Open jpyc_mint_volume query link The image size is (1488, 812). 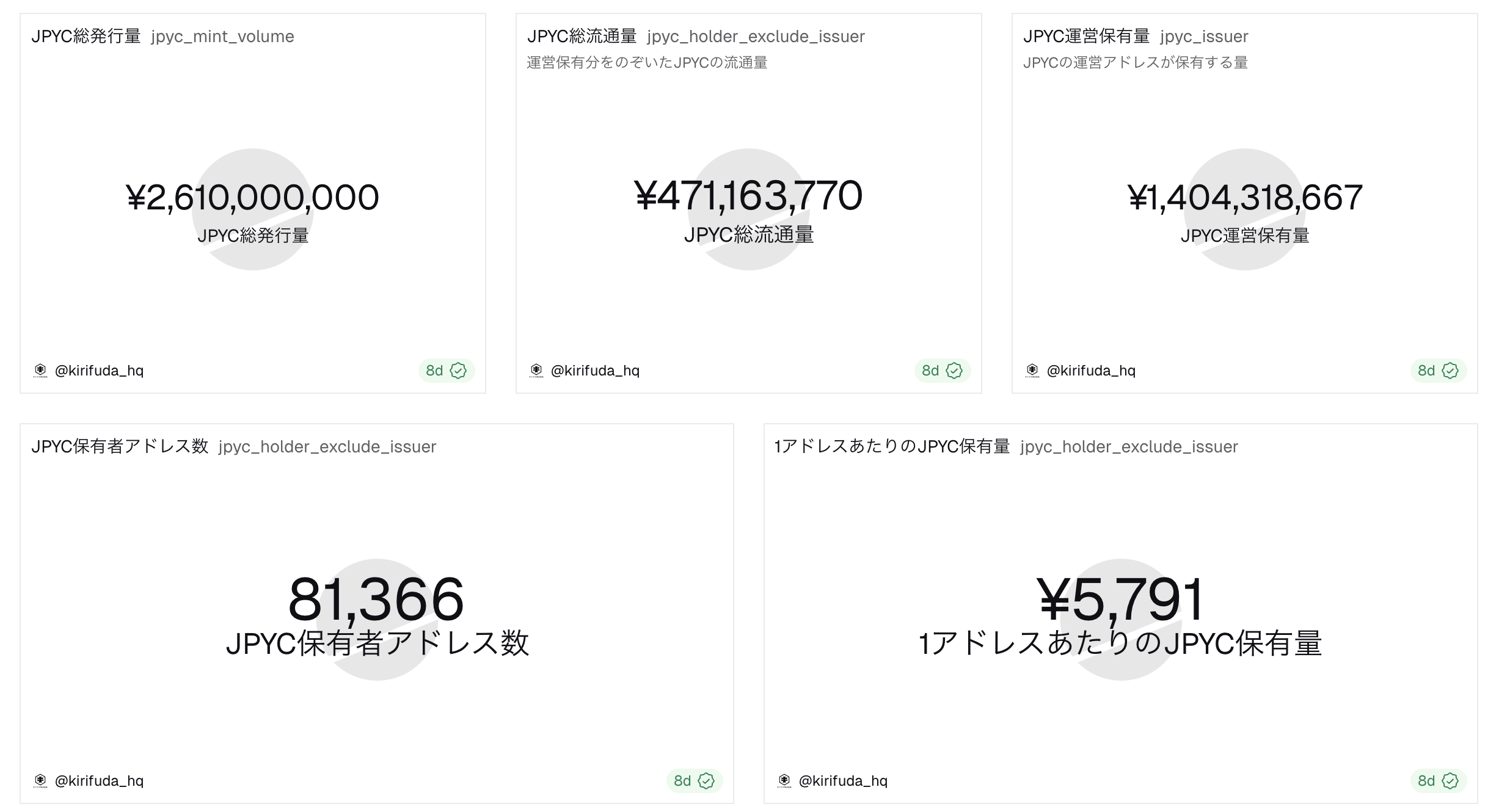pyautogui.click(x=222, y=37)
